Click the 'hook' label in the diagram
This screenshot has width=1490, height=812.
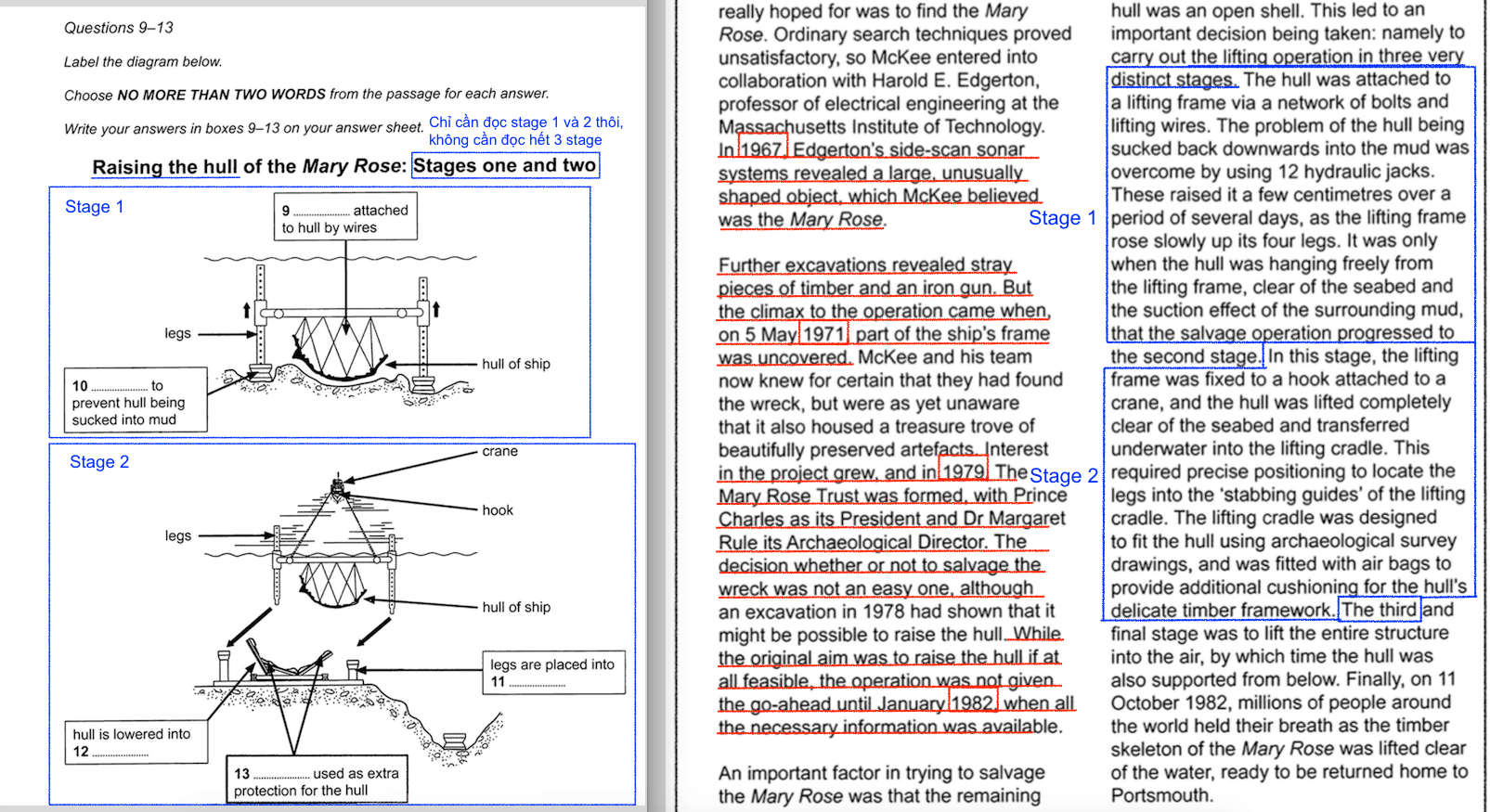[x=498, y=510]
